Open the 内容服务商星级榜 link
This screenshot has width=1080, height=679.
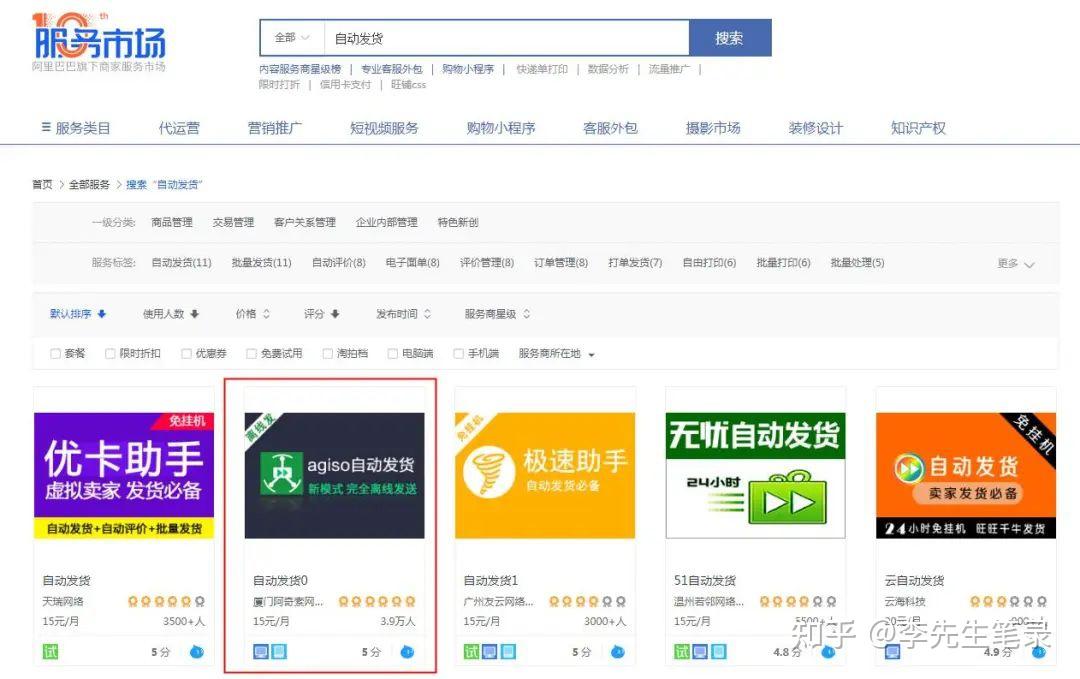click(x=300, y=69)
